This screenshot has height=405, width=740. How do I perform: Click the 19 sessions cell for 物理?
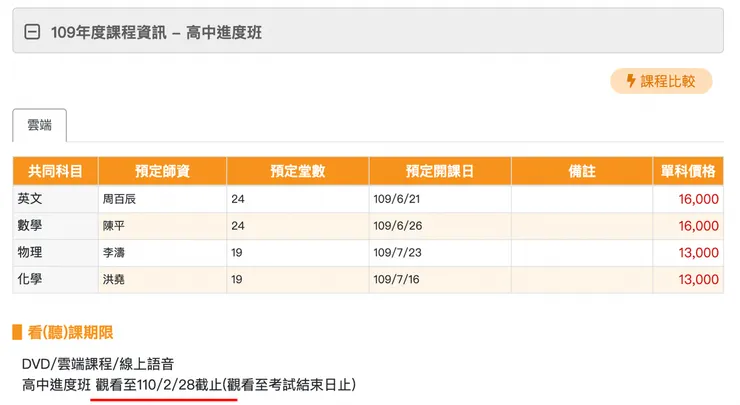pyautogui.click(x=298, y=253)
